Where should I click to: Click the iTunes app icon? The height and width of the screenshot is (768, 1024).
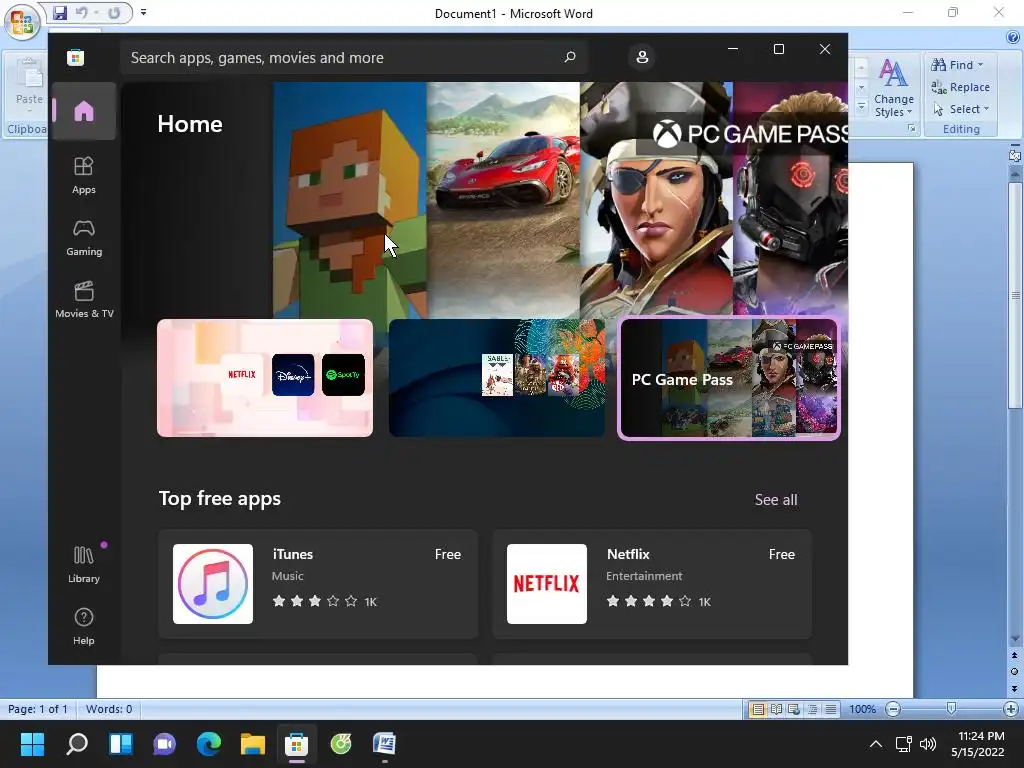point(213,584)
